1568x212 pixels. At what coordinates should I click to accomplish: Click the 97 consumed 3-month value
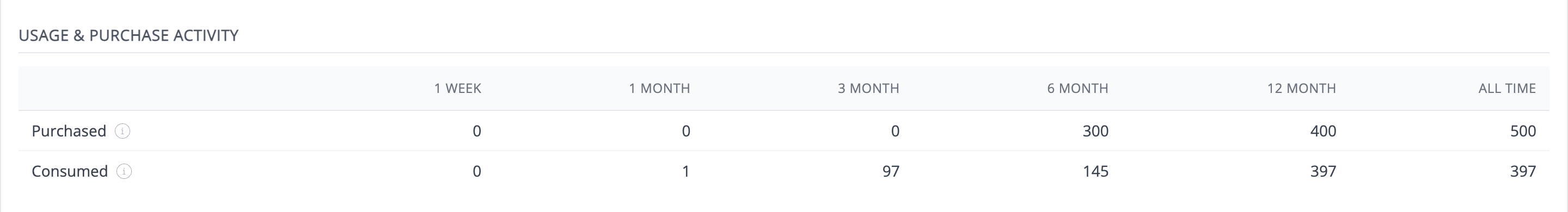pos(891,171)
